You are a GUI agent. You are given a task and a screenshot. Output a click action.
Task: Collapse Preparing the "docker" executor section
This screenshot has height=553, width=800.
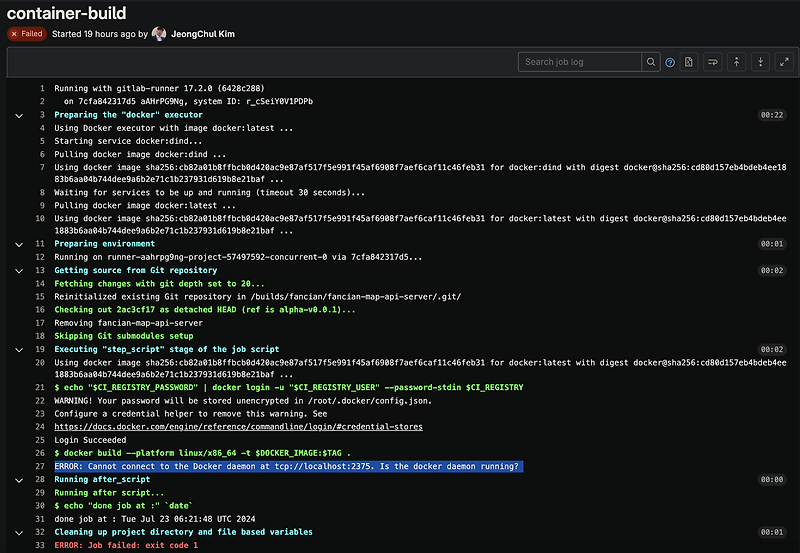click(x=19, y=116)
